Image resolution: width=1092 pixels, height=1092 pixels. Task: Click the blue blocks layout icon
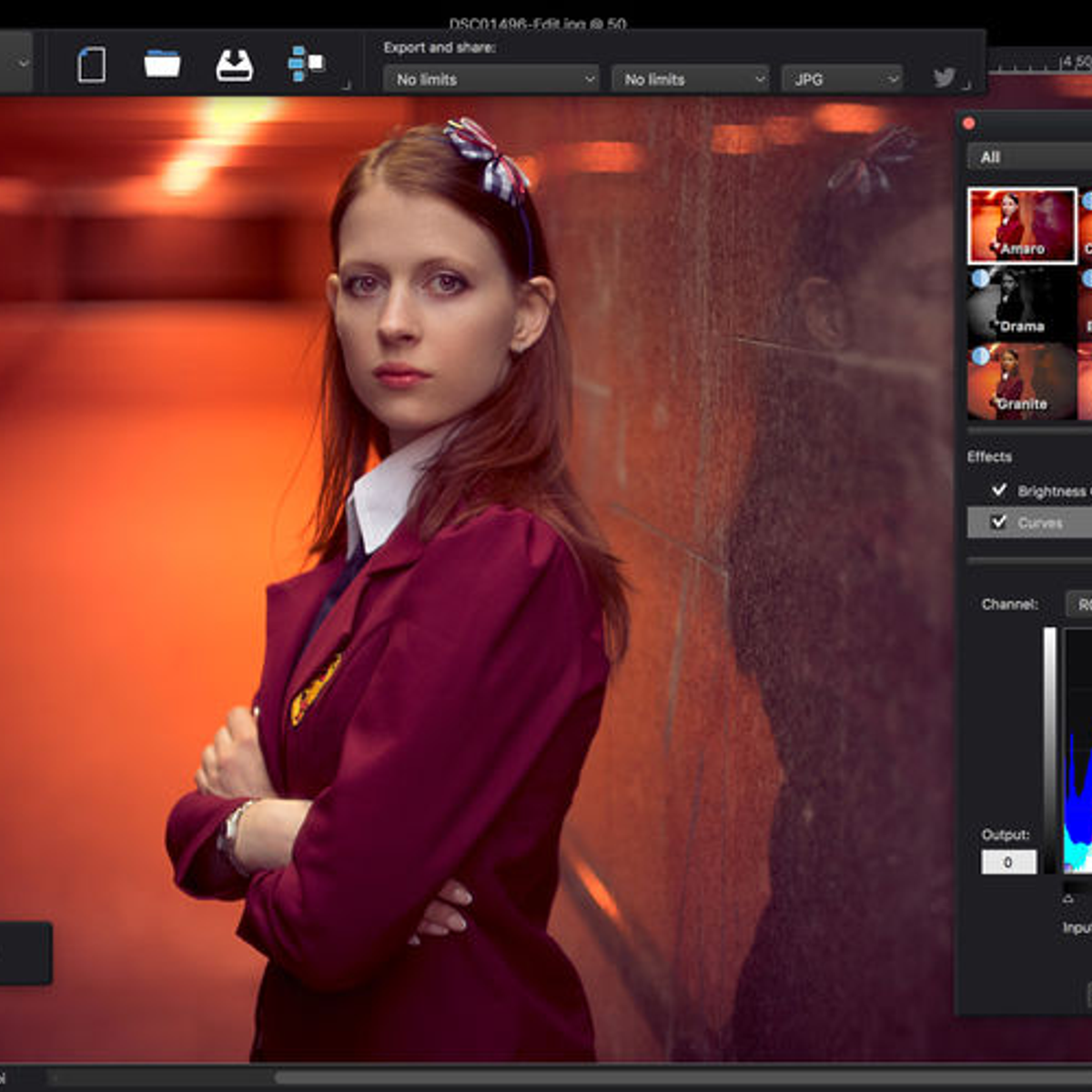point(305,64)
